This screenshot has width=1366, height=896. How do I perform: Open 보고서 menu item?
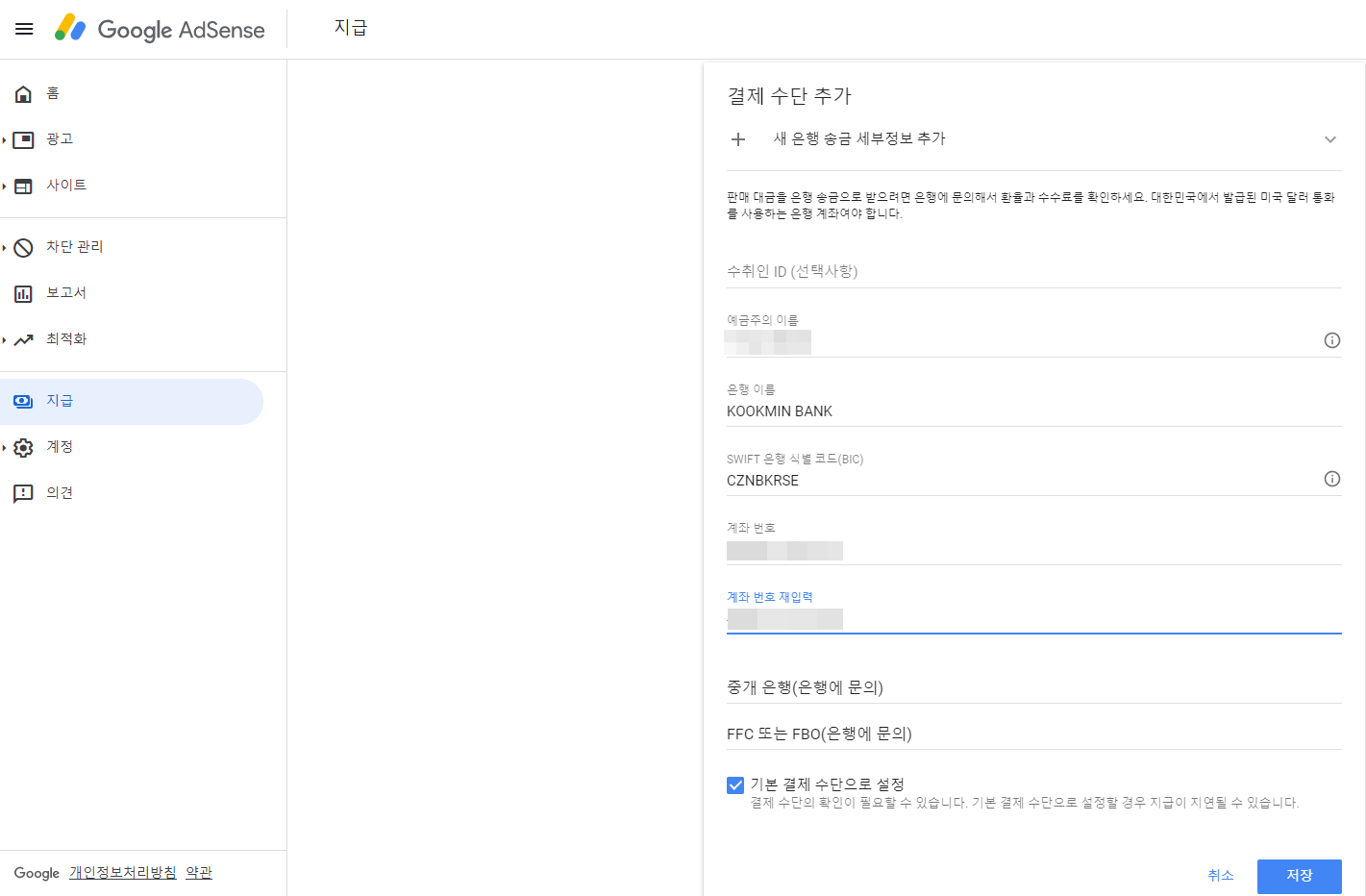[x=132, y=293]
